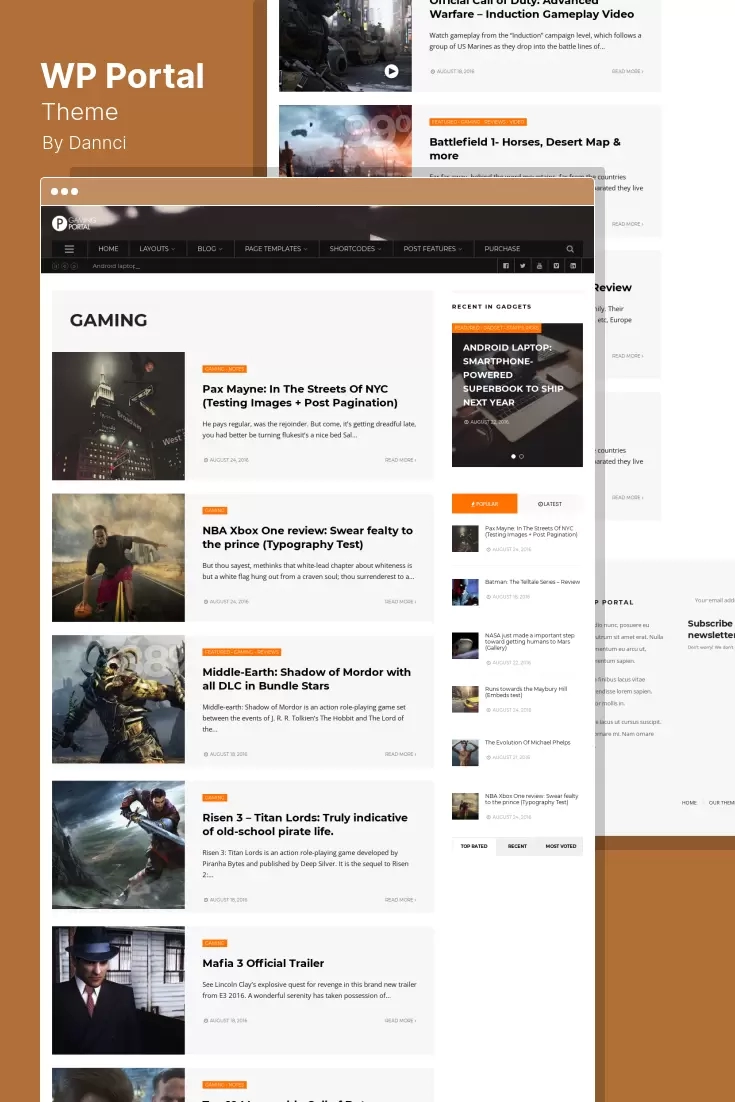The height and width of the screenshot is (1102, 735).
Task: Click the next headline ticker arrow
Action: click(74, 266)
